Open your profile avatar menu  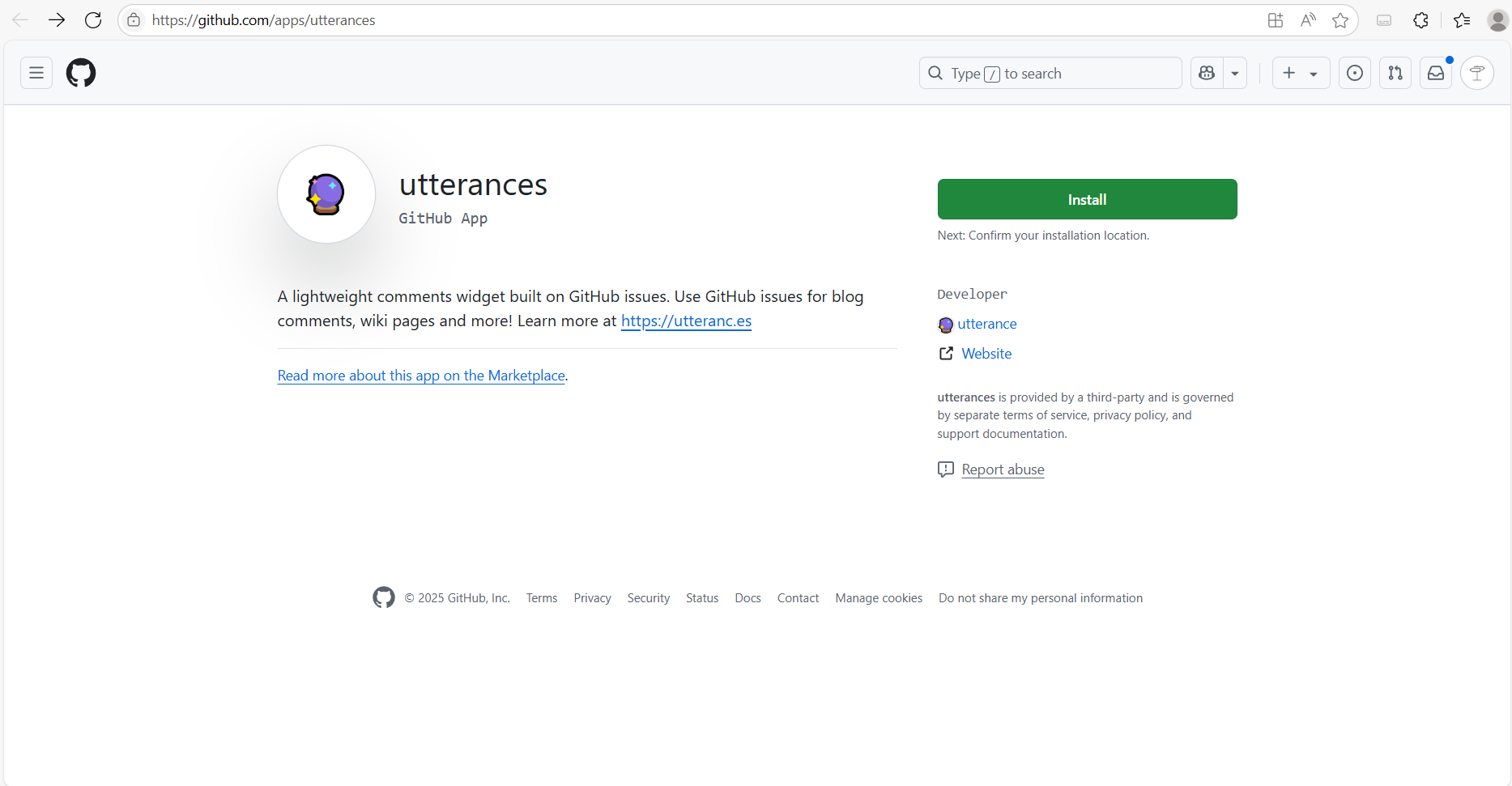(1476, 73)
